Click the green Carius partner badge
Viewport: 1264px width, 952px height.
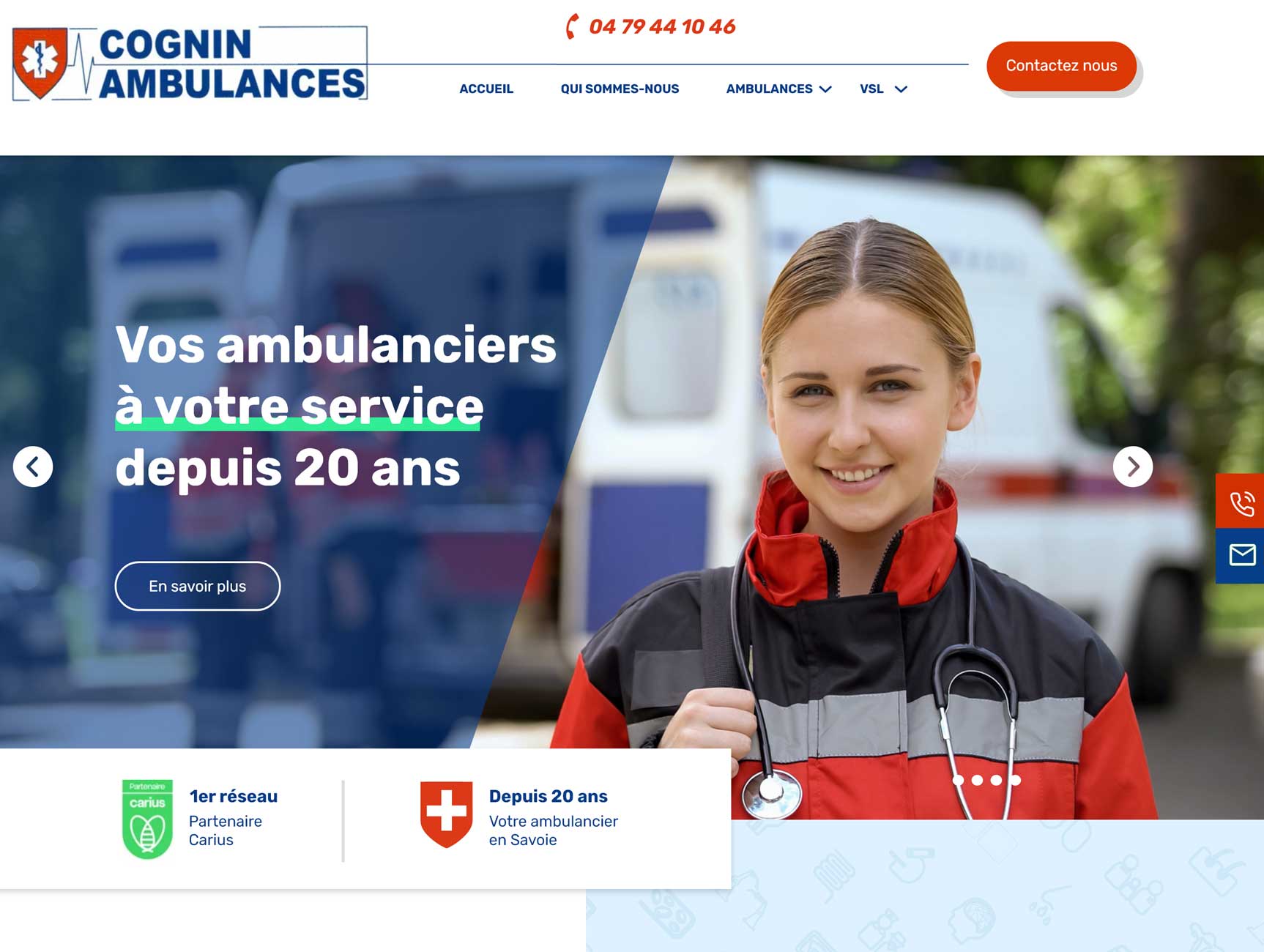(147, 819)
